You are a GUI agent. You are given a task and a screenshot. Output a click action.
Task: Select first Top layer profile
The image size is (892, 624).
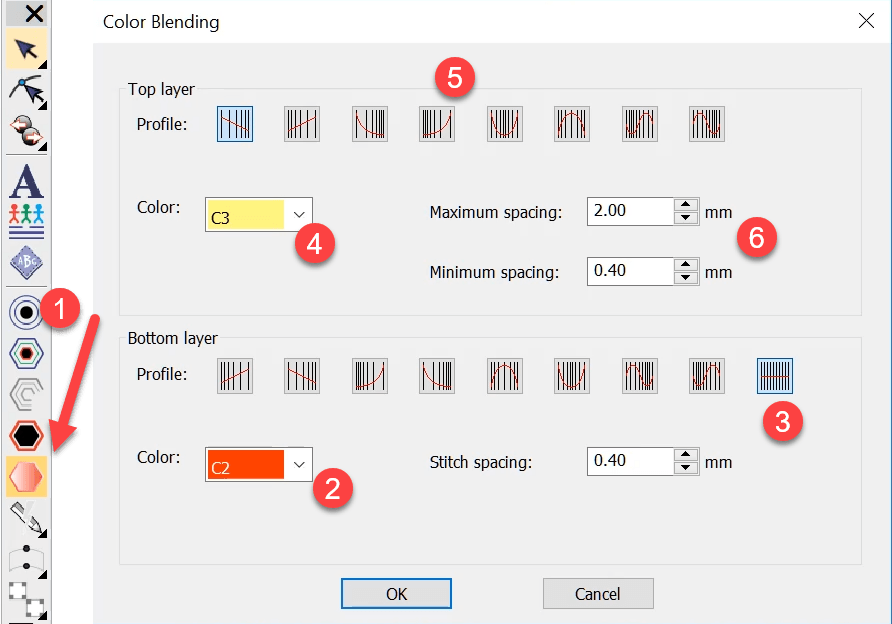click(x=235, y=124)
